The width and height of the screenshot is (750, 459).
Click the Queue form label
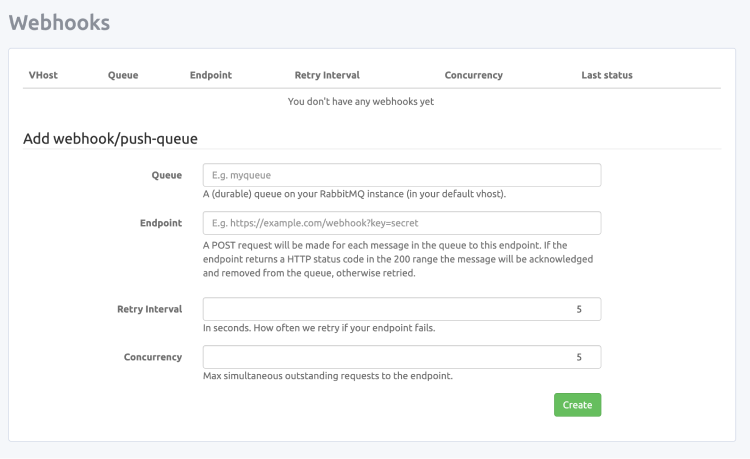point(166,175)
